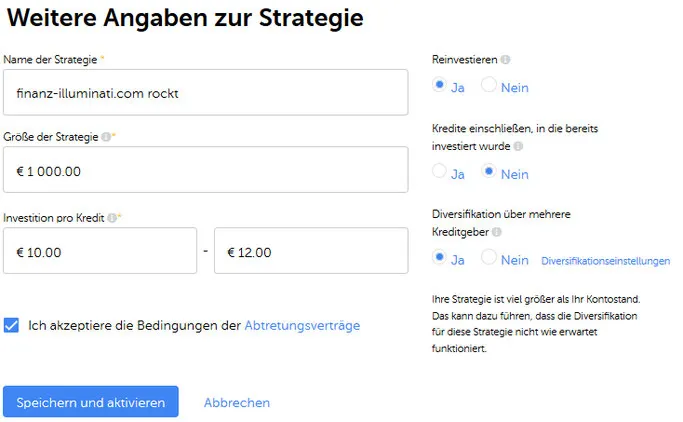Screen dimensions: 683x422
Task: Uncheck the Bedingungen acceptance checkbox
Action: pos(11,325)
